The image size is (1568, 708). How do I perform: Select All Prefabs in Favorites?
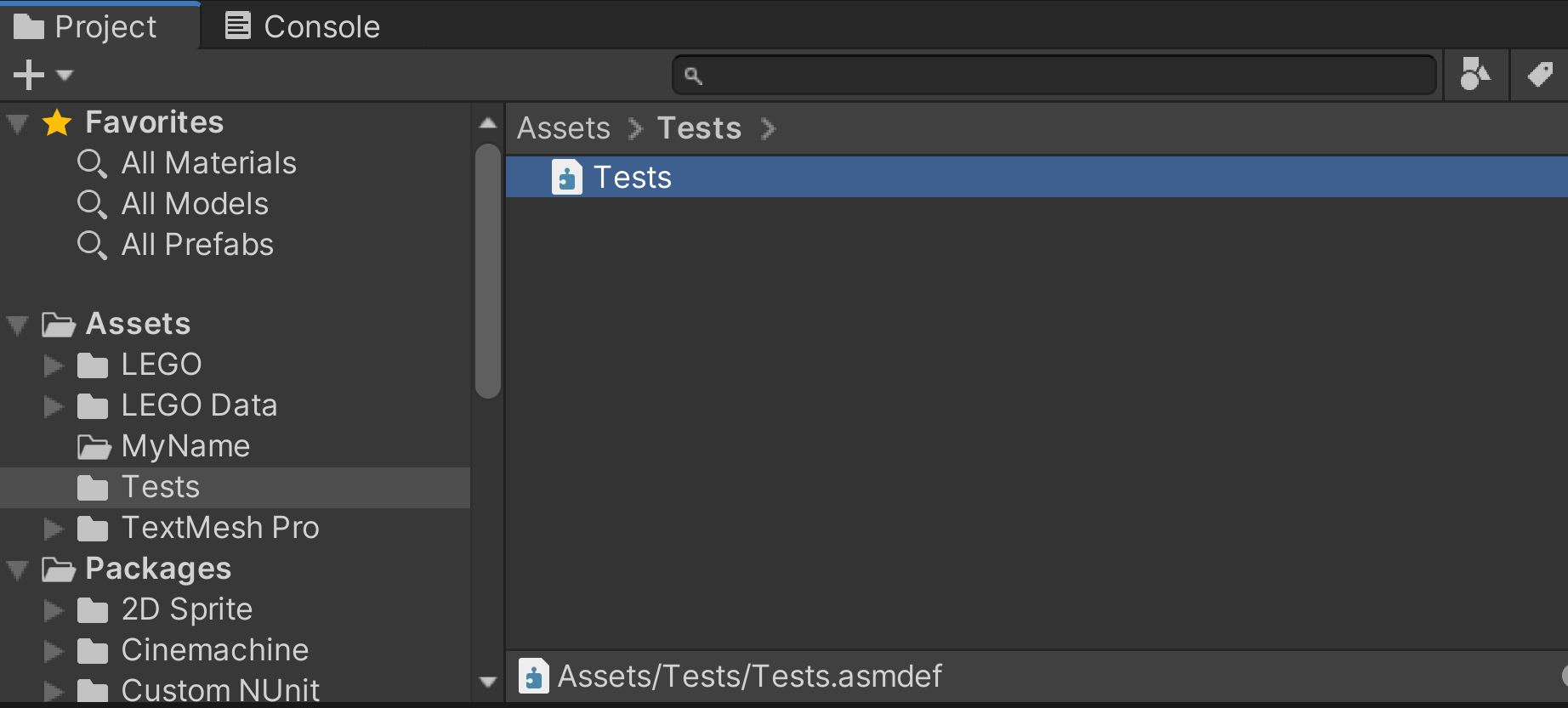pyautogui.click(x=175, y=245)
